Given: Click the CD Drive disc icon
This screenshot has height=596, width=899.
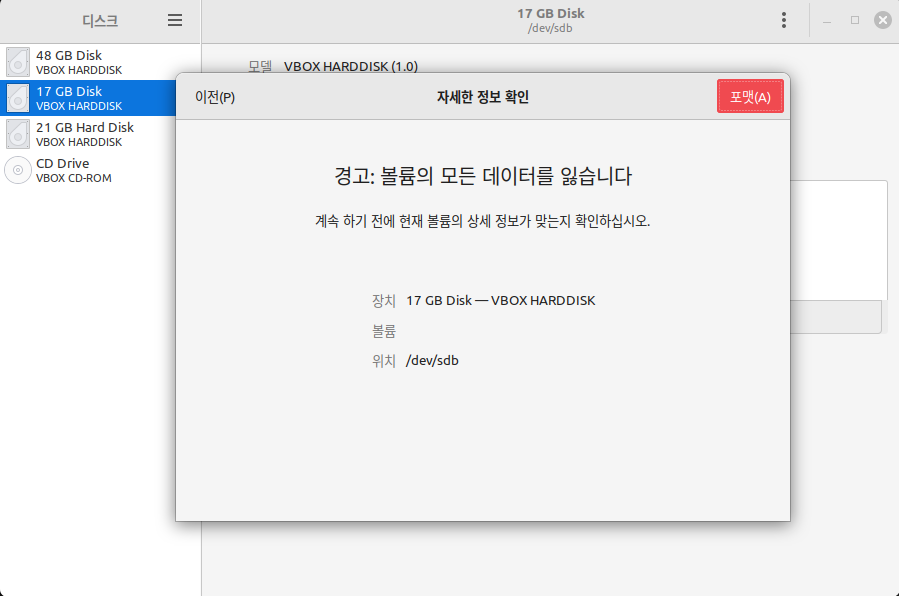Looking at the screenshot, I should [x=18, y=170].
